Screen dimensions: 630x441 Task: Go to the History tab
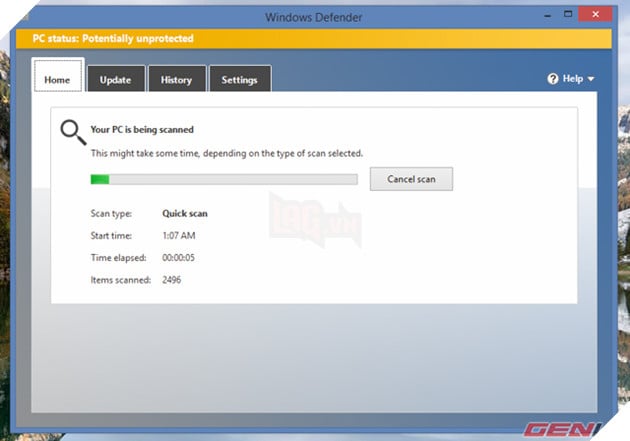tap(177, 80)
